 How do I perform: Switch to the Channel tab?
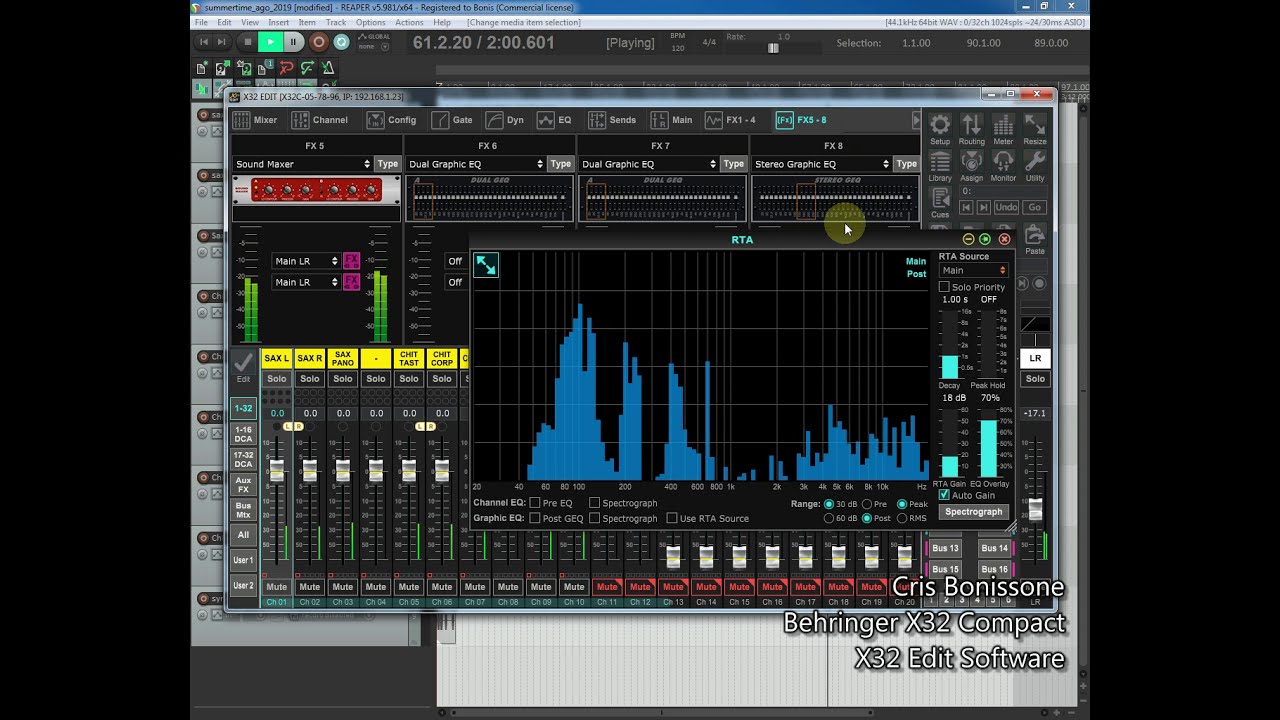point(320,120)
